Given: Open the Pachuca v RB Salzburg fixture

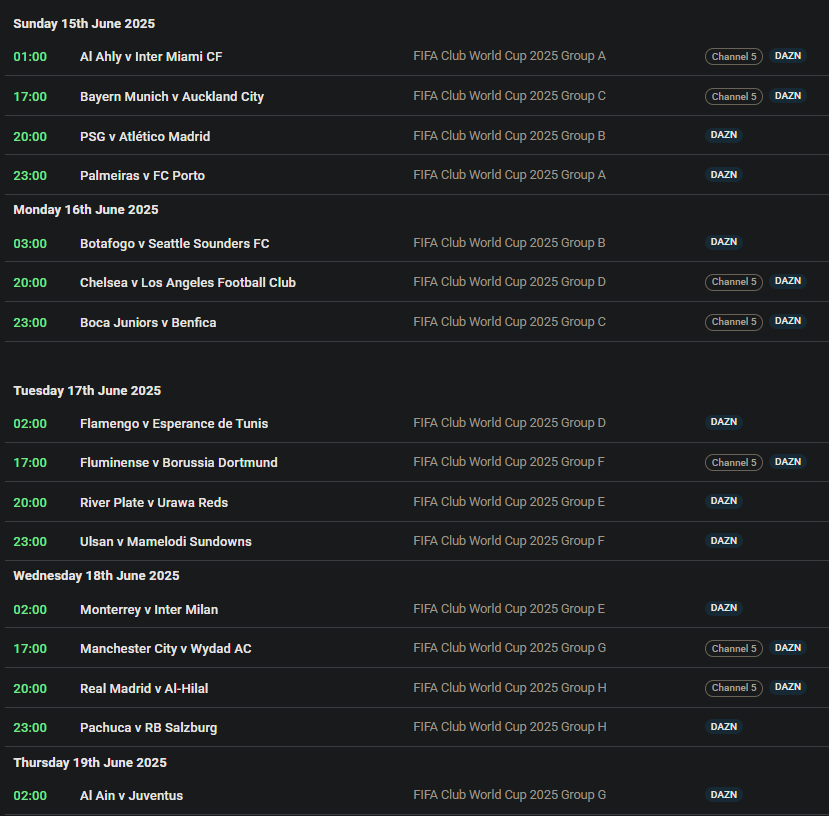Looking at the screenshot, I should (148, 728).
